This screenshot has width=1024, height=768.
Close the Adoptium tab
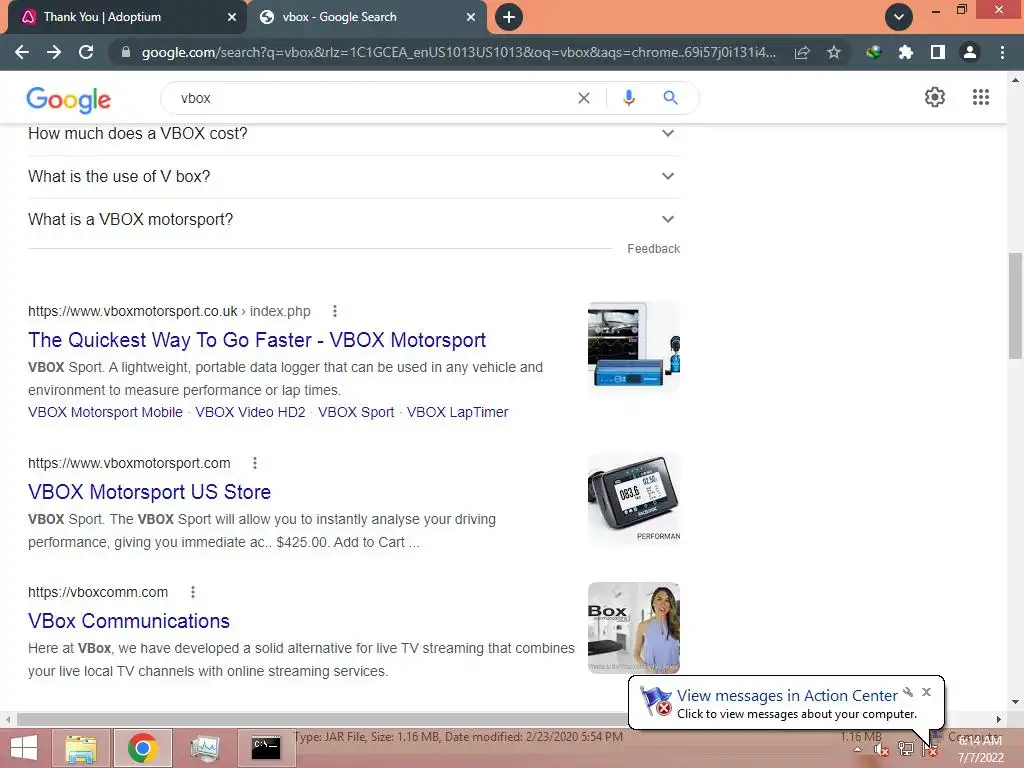coord(232,17)
